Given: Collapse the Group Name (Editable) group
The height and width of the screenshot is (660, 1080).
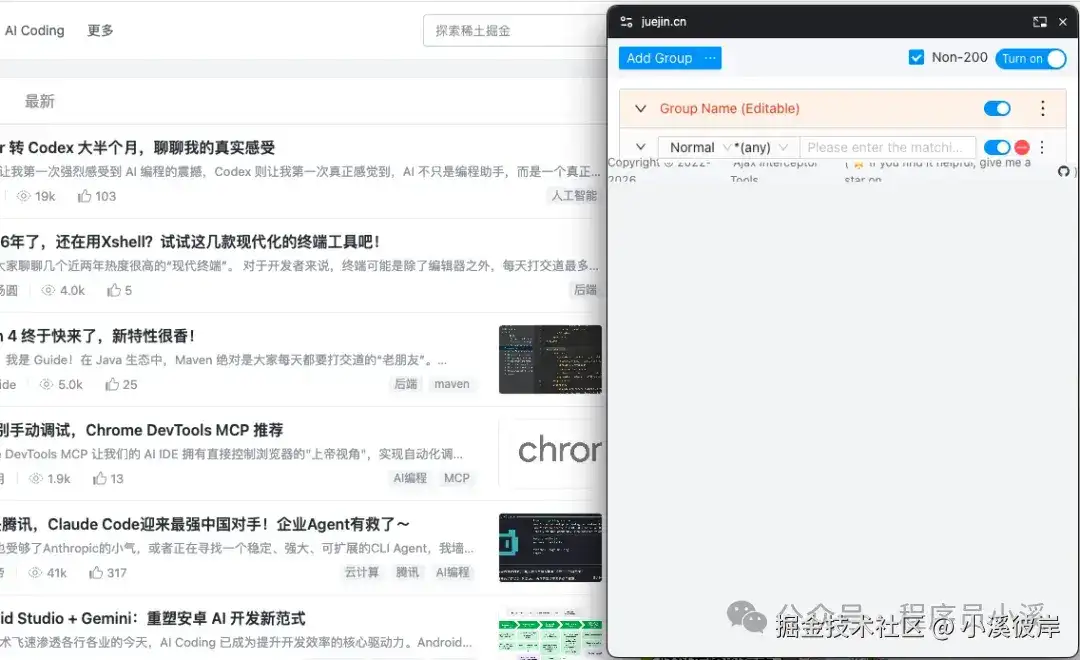Looking at the screenshot, I should 641,109.
